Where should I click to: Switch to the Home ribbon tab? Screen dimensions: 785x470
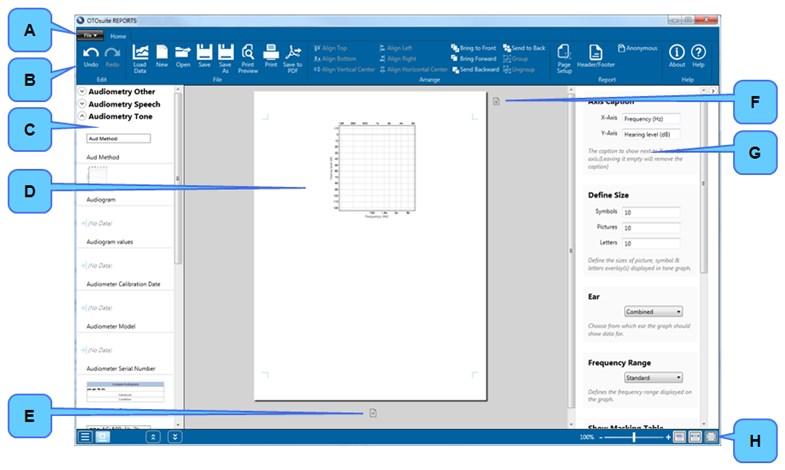click(x=118, y=36)
